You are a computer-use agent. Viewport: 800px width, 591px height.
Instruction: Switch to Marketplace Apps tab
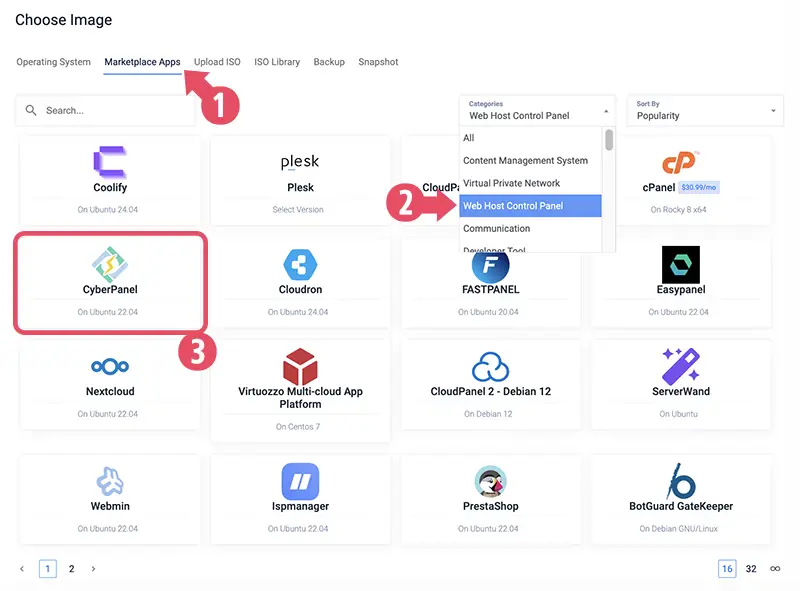coord(142,62)
